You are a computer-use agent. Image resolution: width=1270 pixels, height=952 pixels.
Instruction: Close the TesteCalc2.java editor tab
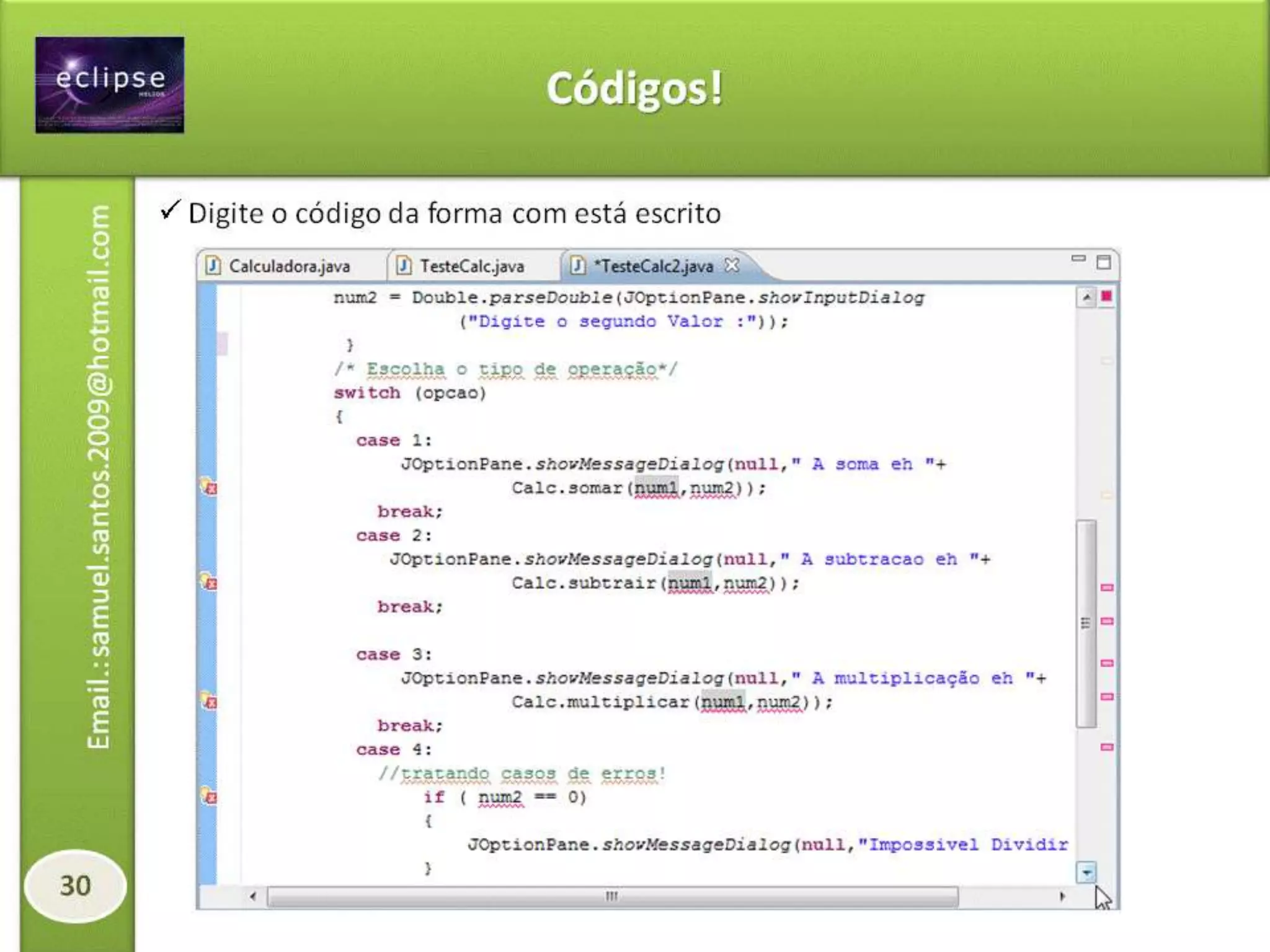(732, 265)
